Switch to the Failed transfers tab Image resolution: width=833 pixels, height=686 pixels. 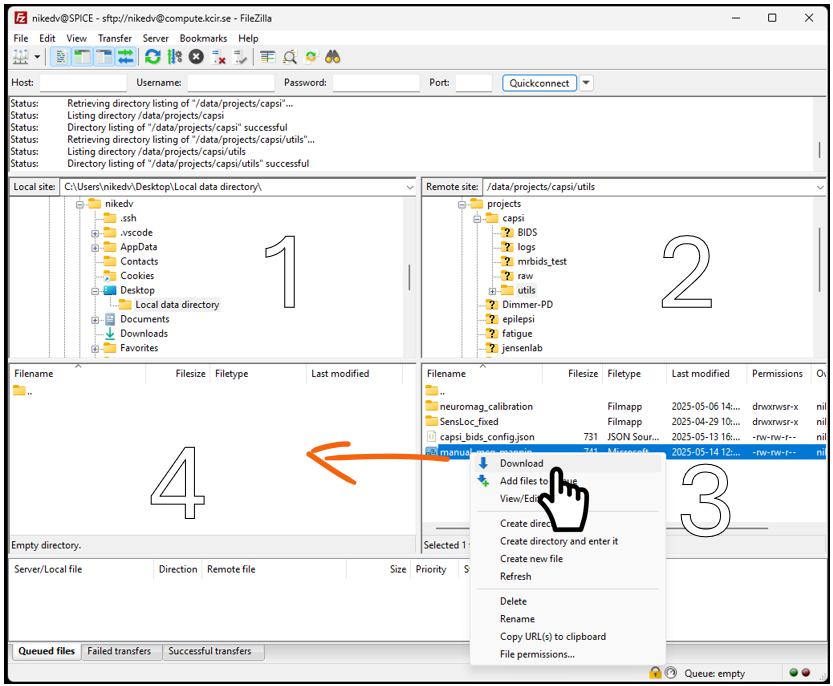(119, 651)
